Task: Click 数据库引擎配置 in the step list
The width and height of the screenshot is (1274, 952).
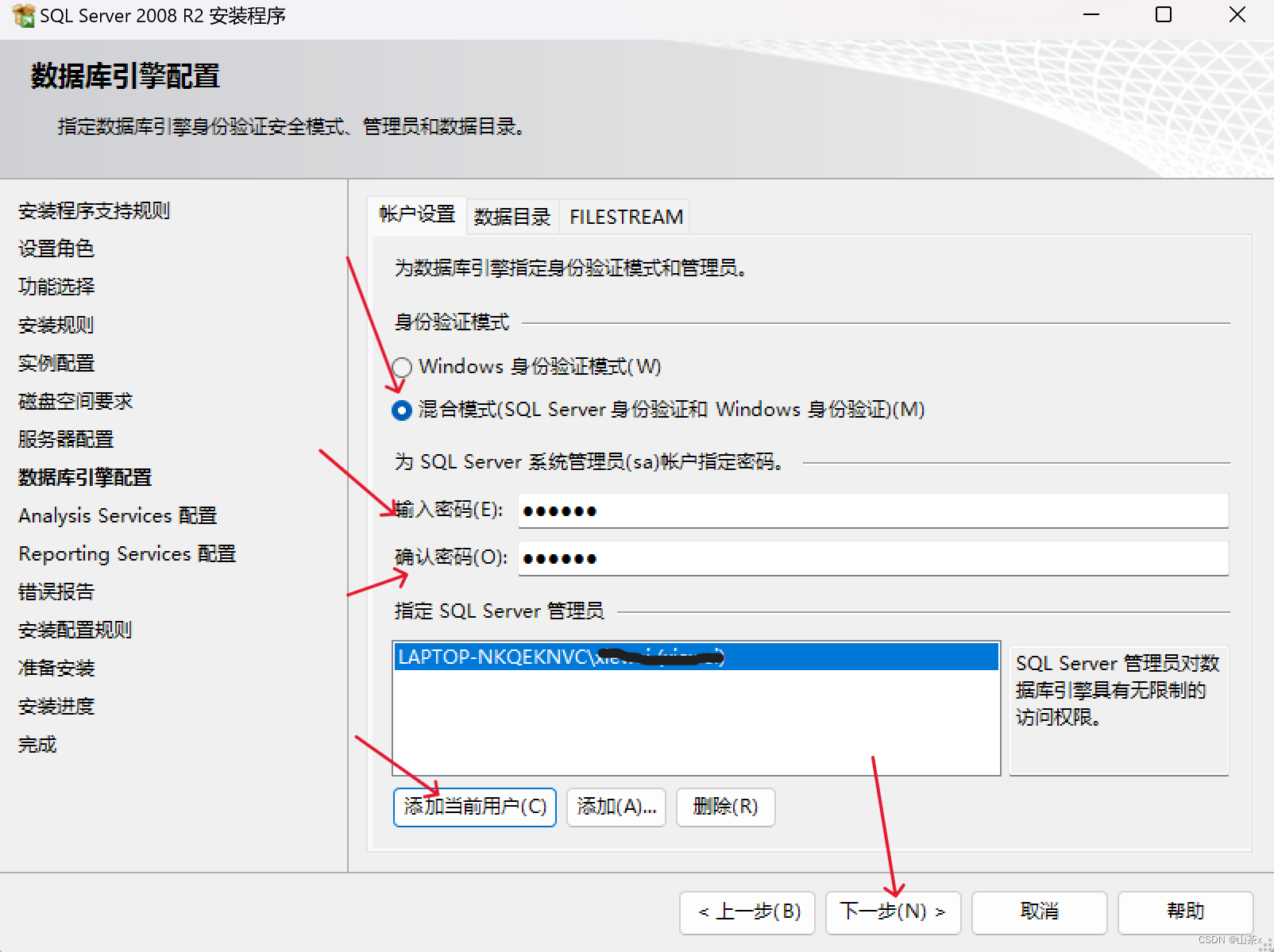Action: [85, 477]
